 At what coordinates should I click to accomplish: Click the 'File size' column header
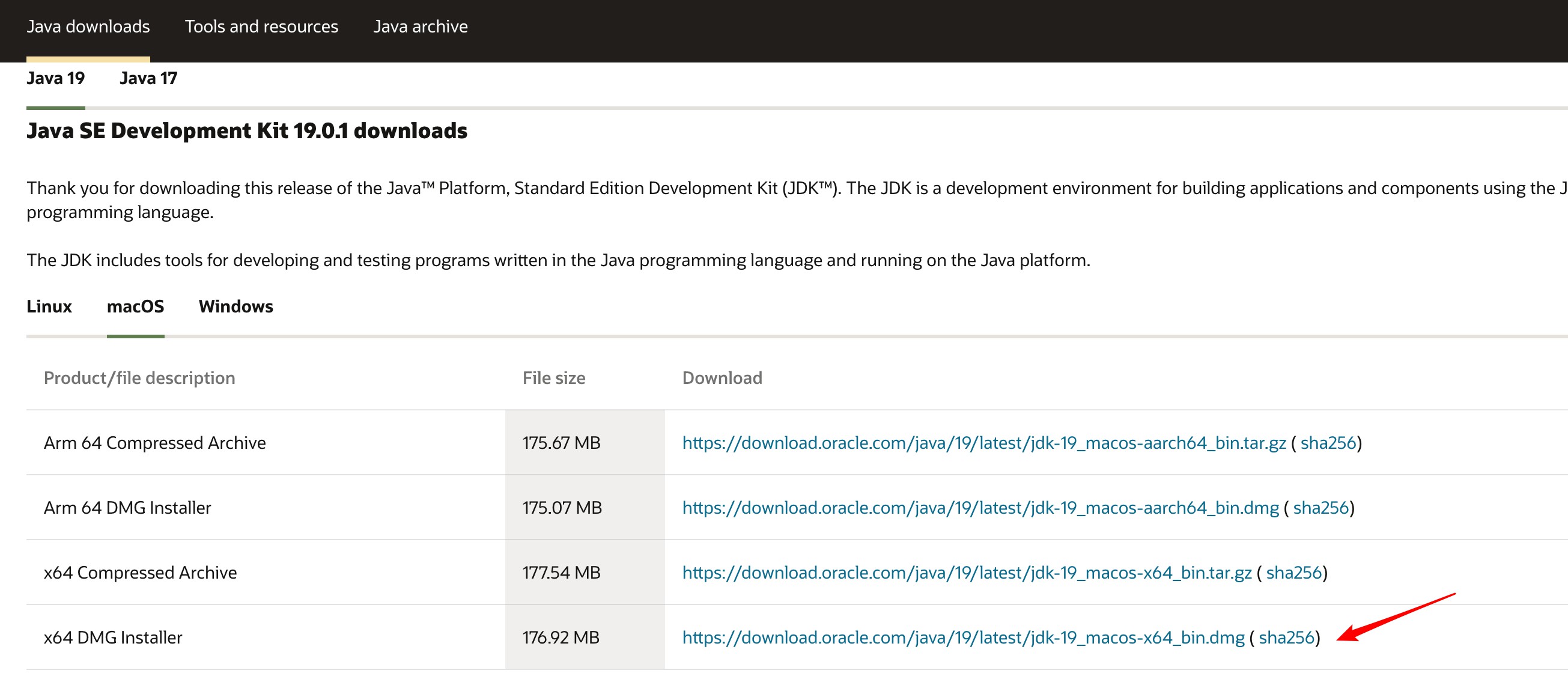tap(554, 379)
